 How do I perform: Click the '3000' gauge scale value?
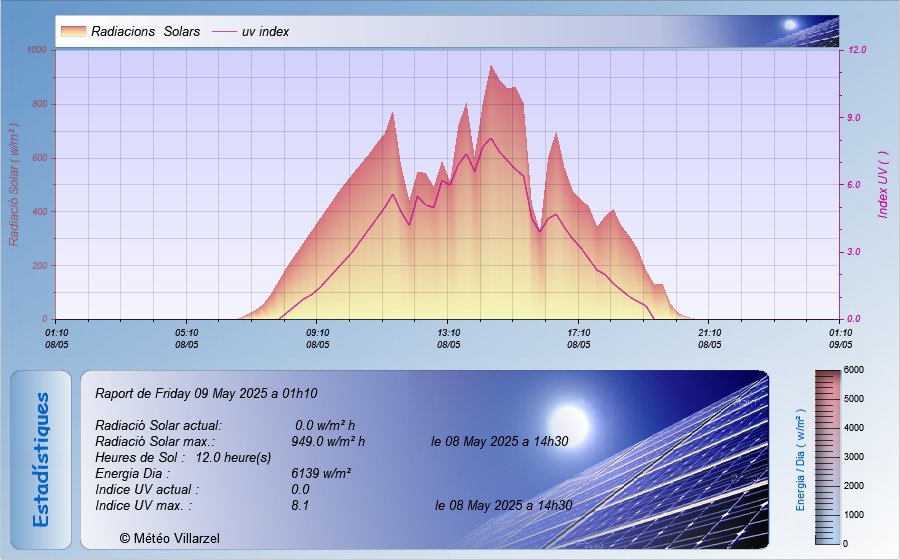[854, 457]
